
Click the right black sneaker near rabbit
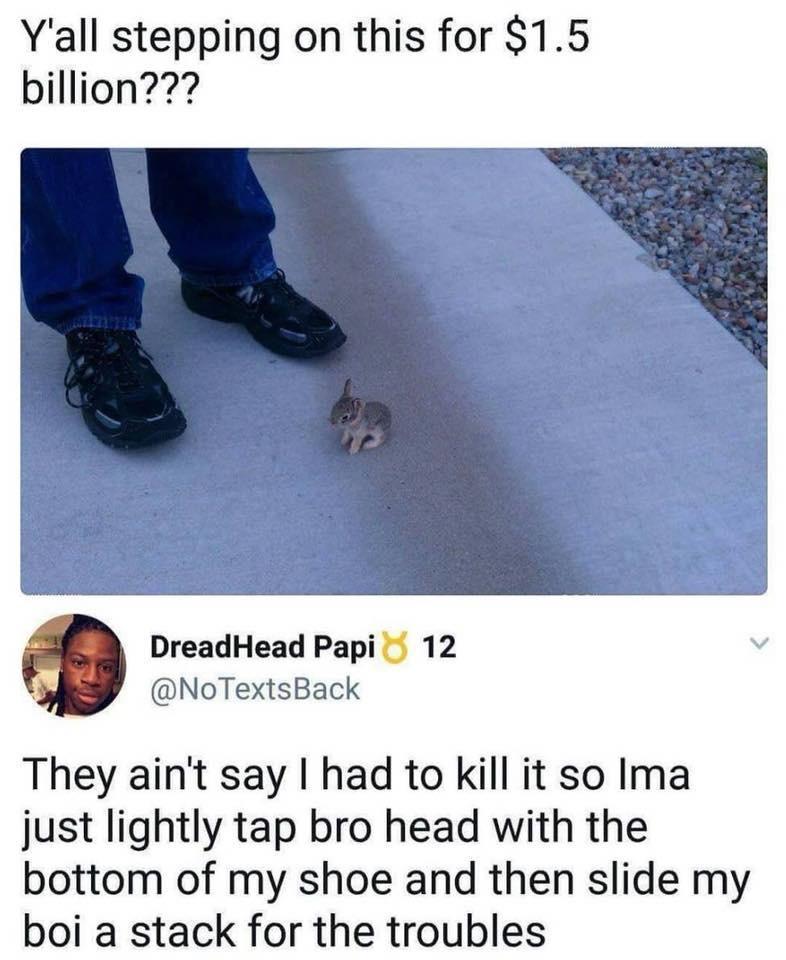point(264,314)
